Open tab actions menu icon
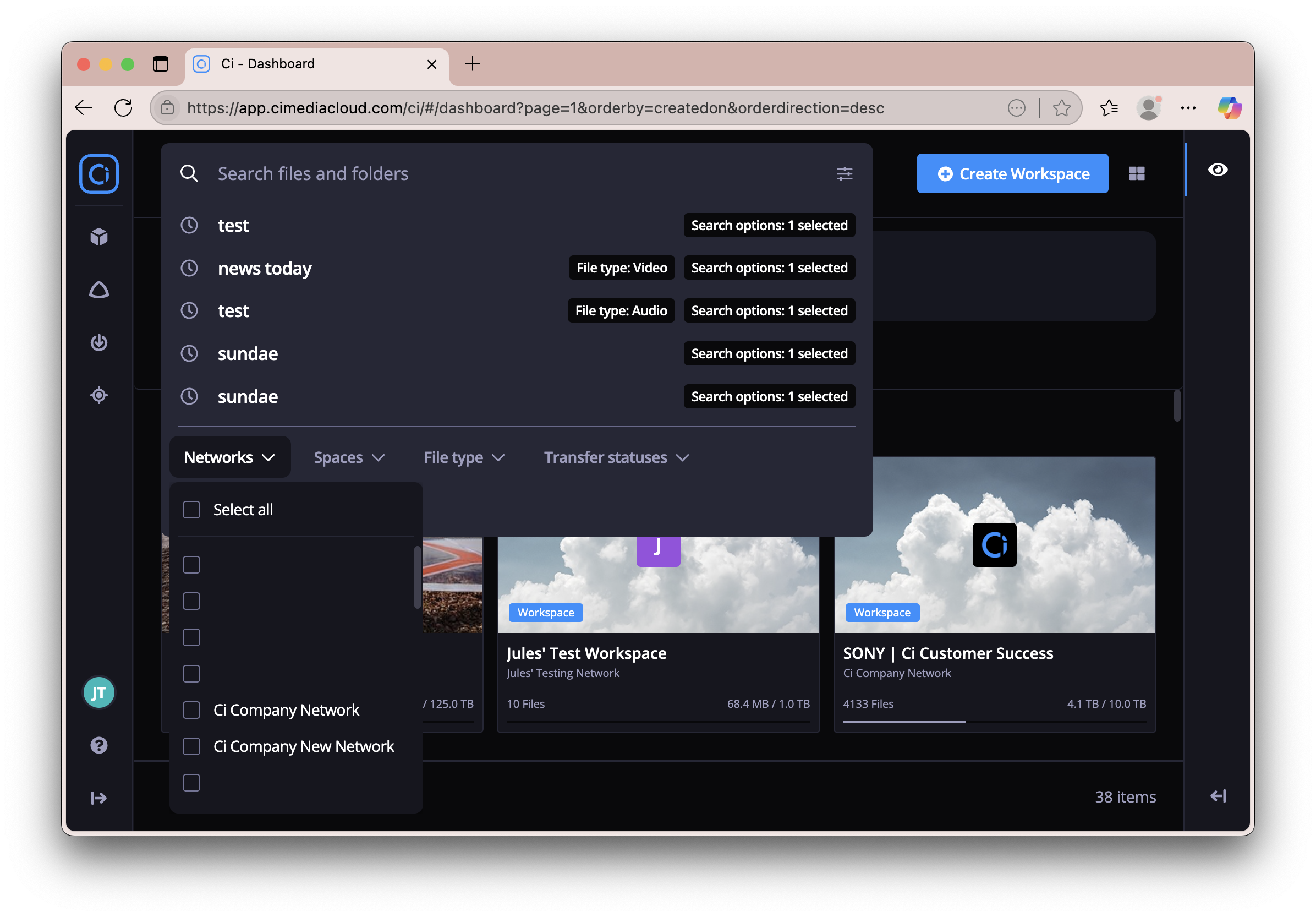This screenshot has height=917, width=1316. [161, 64]
